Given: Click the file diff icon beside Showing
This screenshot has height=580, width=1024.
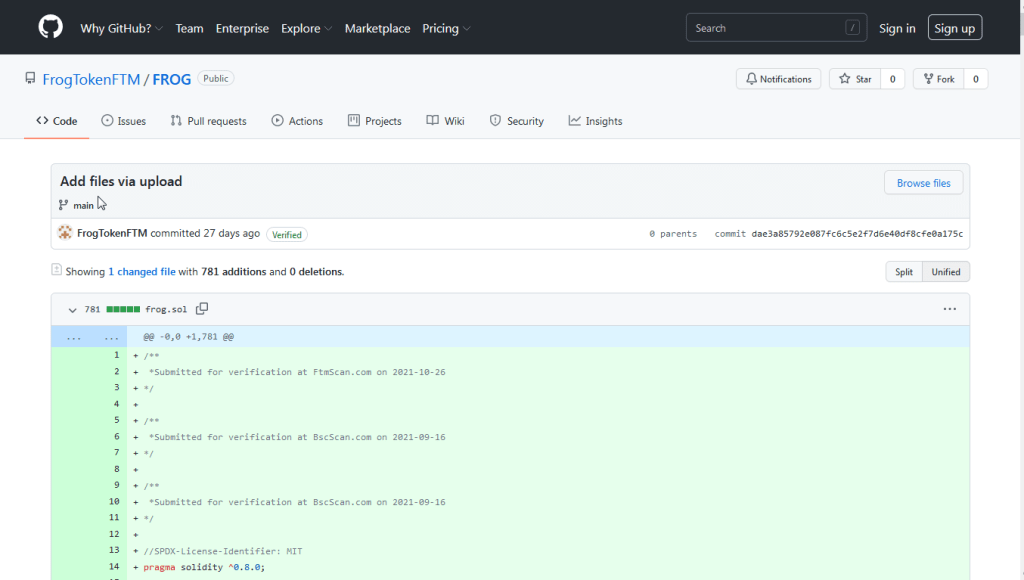Looking at the screenshot, I should pos(56,269).
